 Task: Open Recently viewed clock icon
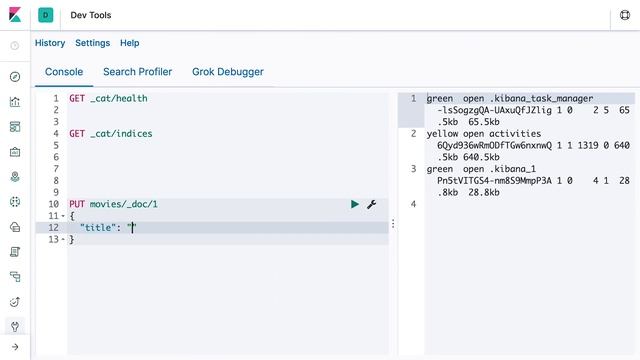(x=15, y=46)
